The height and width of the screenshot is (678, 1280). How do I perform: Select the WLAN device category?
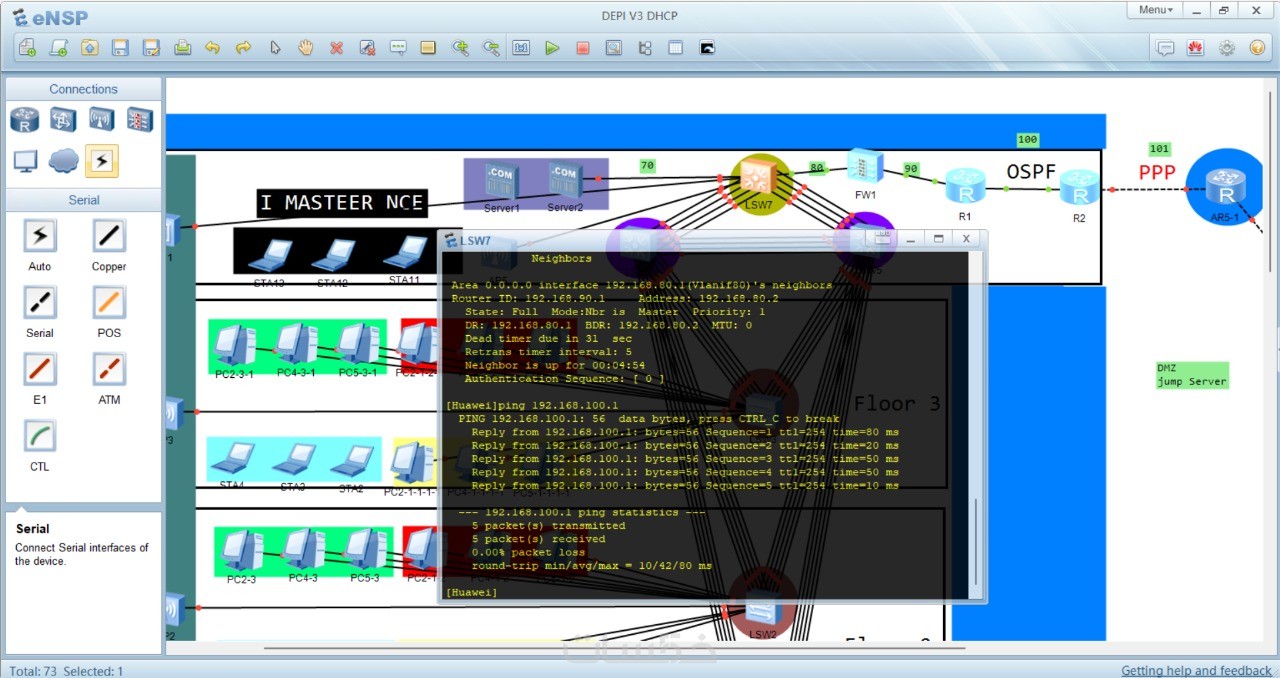pos(102,120)
